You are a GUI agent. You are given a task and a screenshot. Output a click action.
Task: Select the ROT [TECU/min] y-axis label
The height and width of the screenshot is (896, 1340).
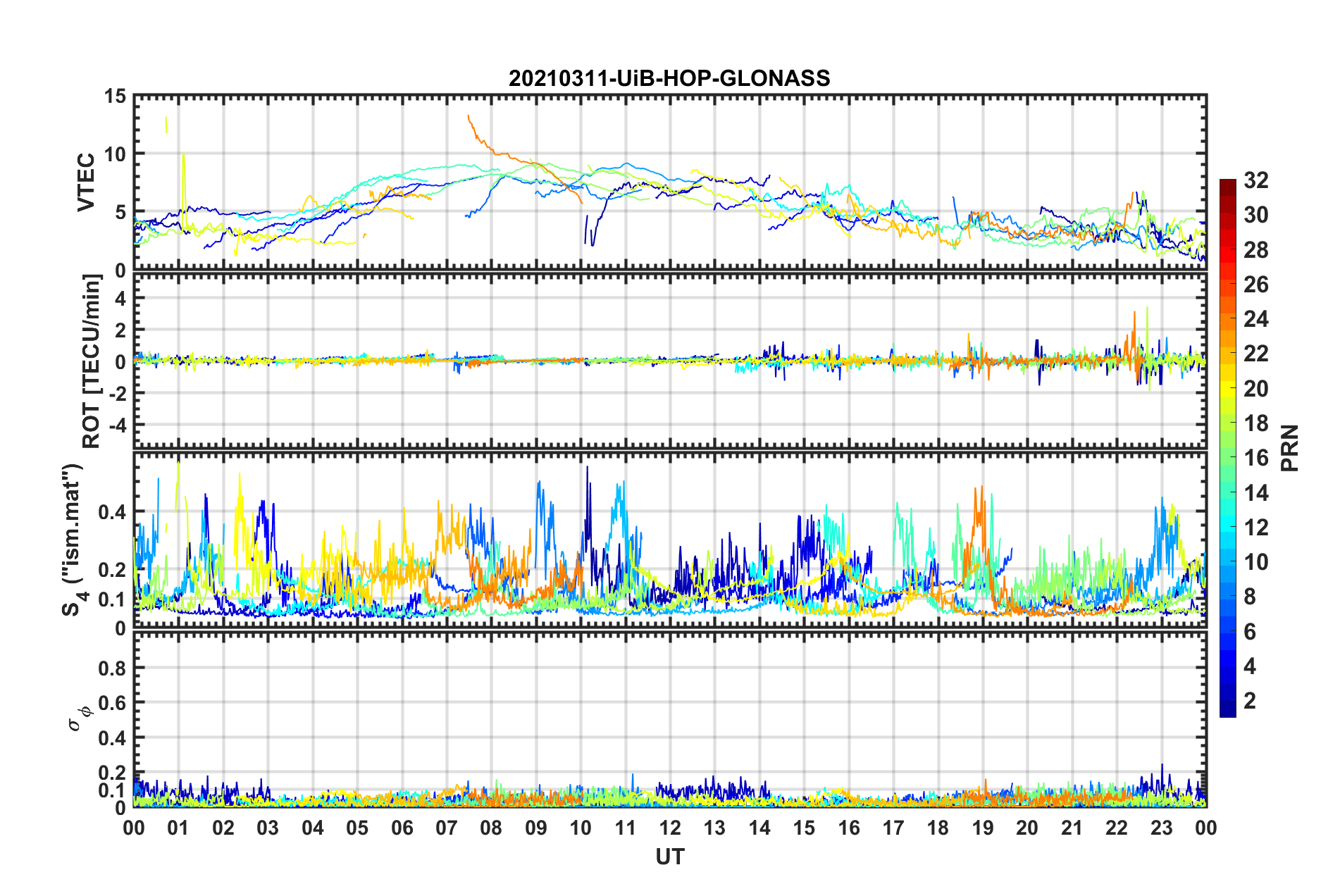(x=91, y=361)
